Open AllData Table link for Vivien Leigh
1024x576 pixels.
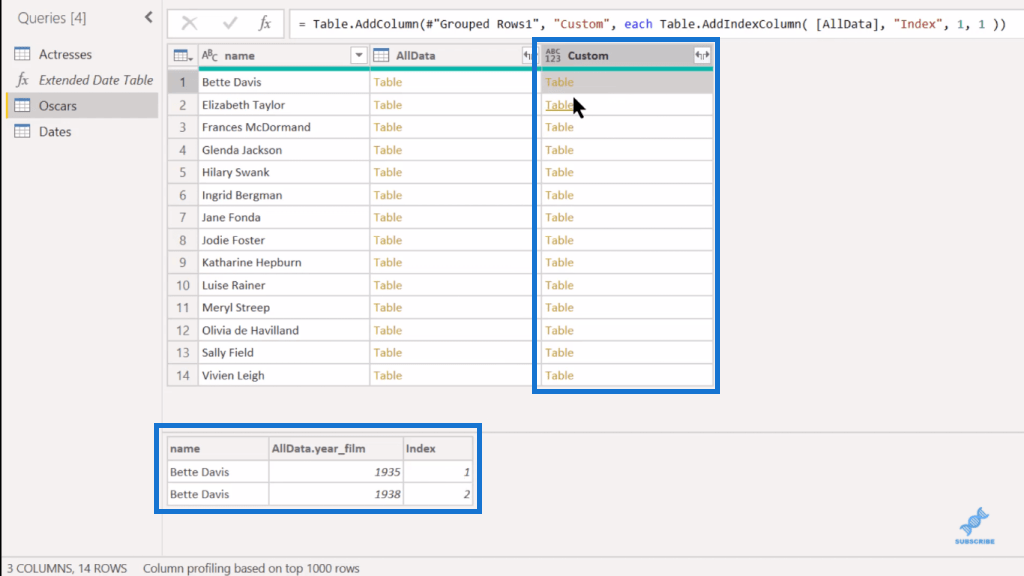388,376
